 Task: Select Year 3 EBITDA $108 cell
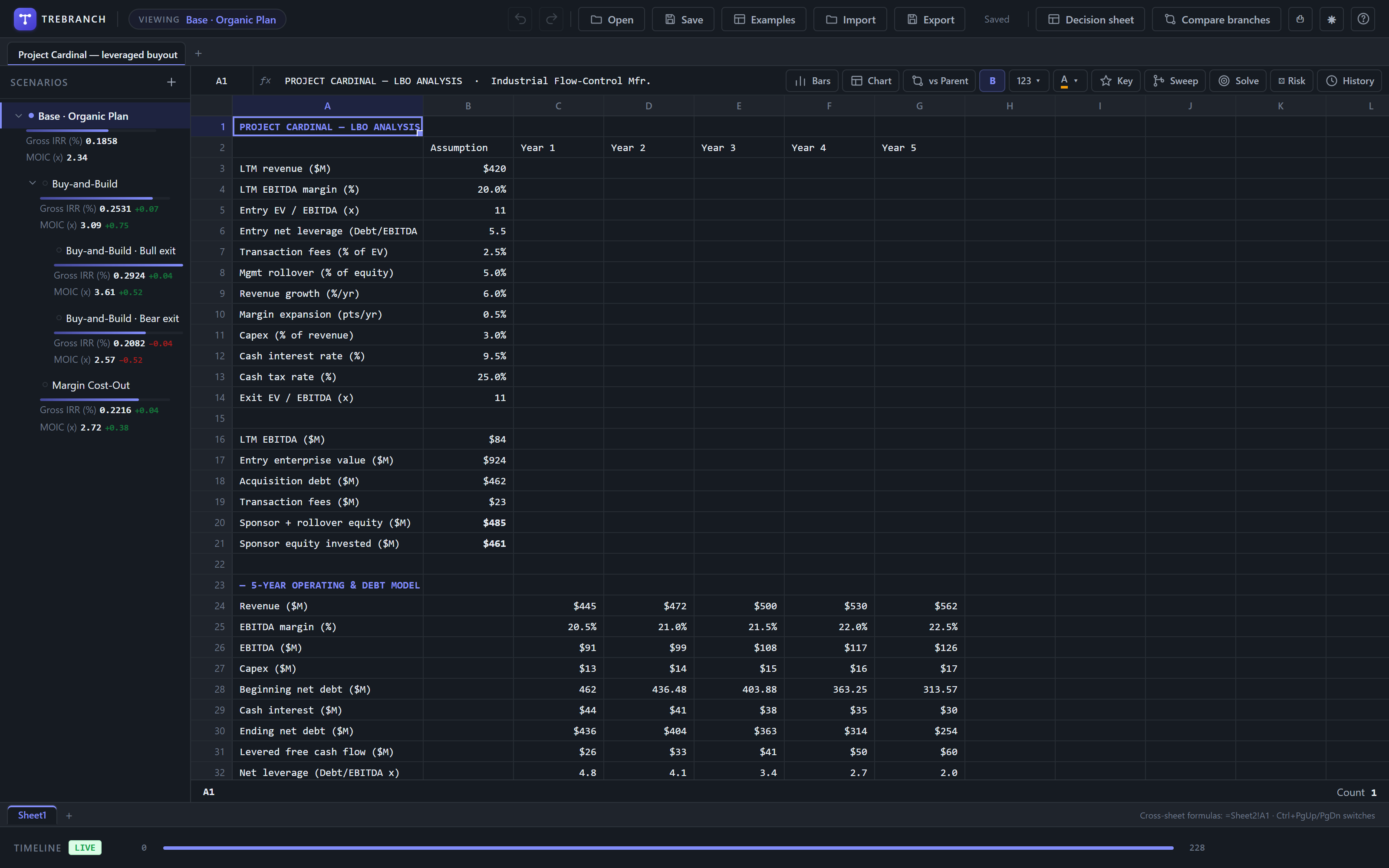(x=739, y=648)
